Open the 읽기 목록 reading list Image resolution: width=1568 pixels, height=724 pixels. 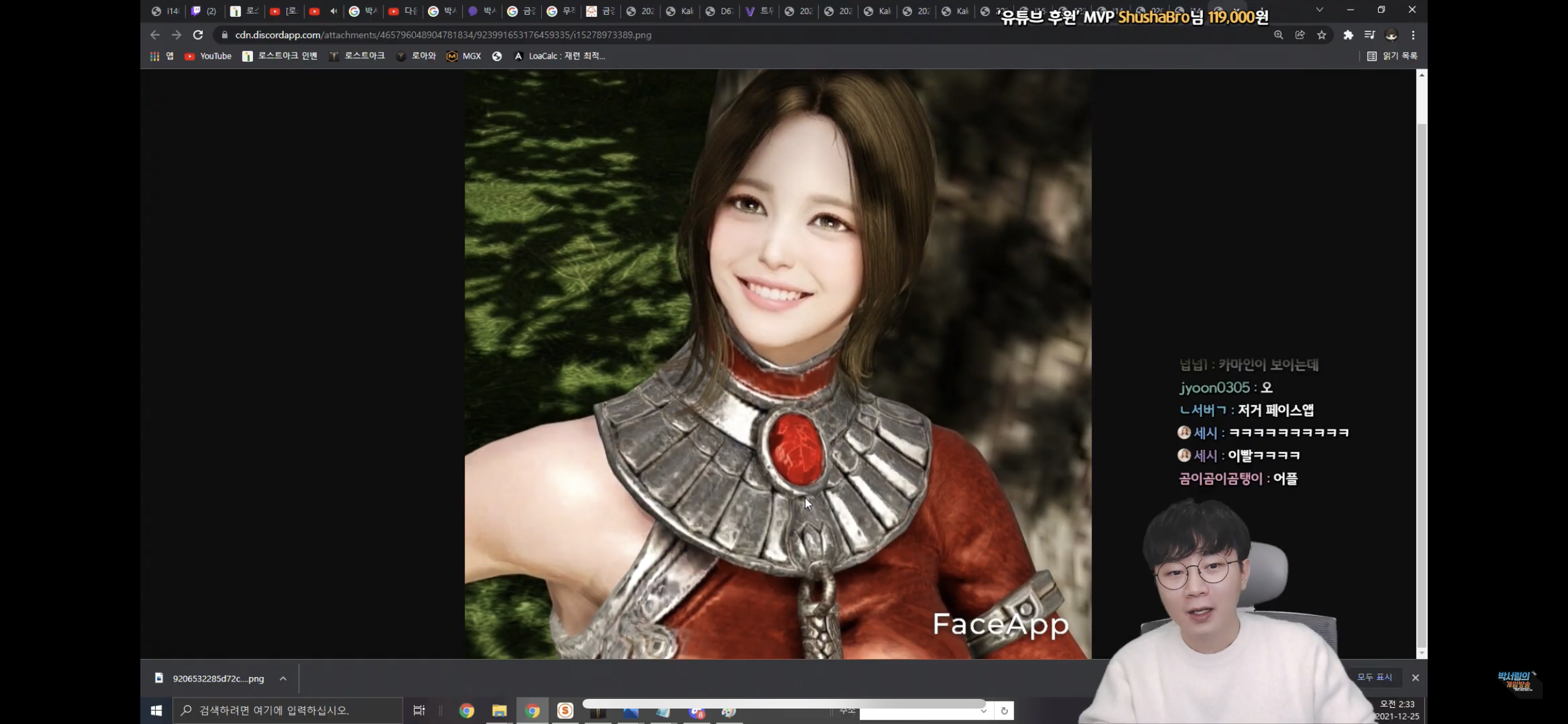click(1392, 56)
